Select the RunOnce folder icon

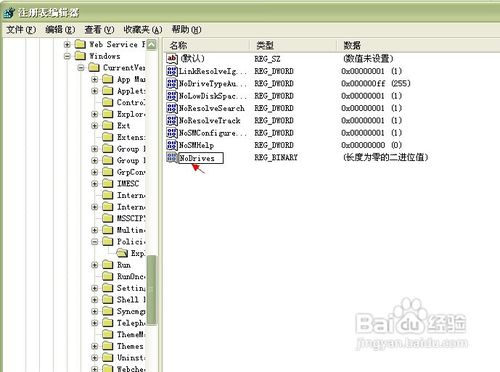point(108,276)
